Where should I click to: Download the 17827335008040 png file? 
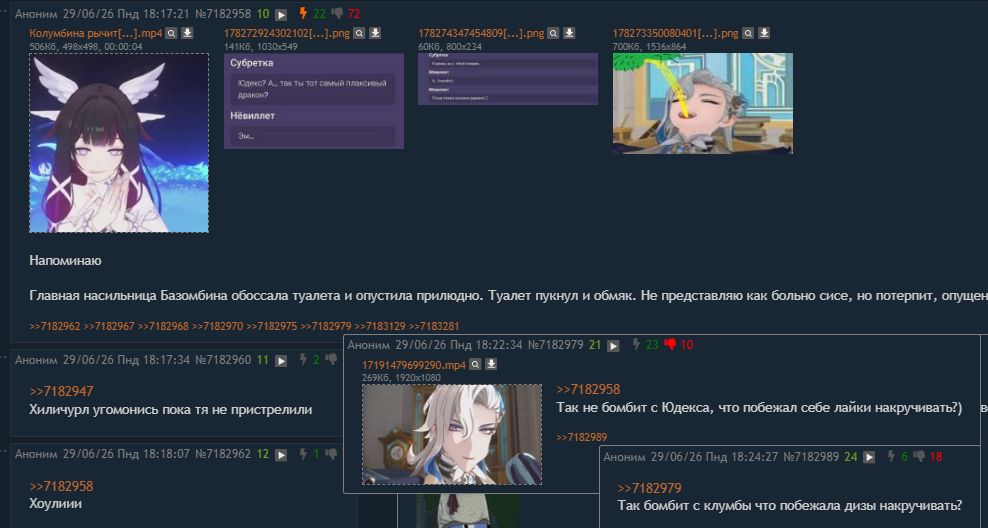(x=764, y=33)
